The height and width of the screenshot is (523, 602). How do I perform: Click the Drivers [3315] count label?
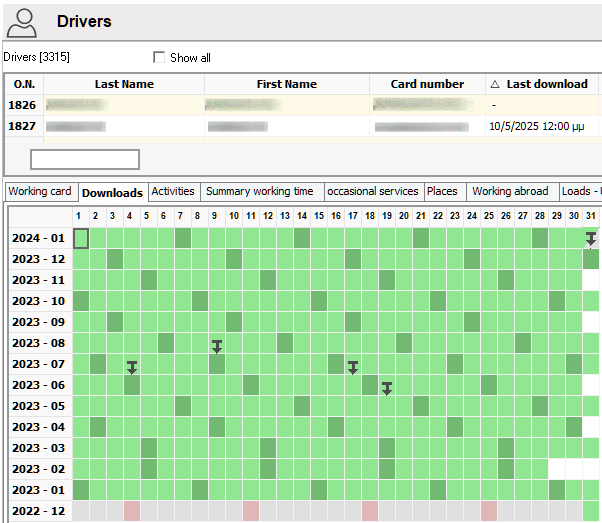(x=36, y=57)
